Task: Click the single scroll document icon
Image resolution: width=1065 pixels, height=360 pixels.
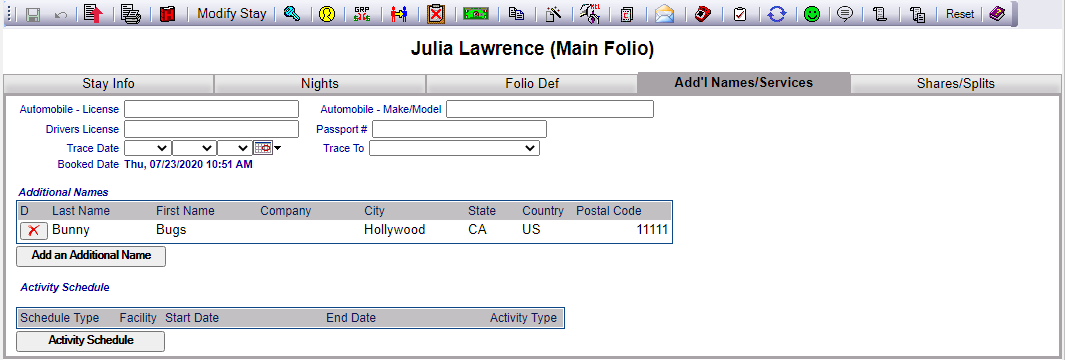Action: tap(880, 14)
